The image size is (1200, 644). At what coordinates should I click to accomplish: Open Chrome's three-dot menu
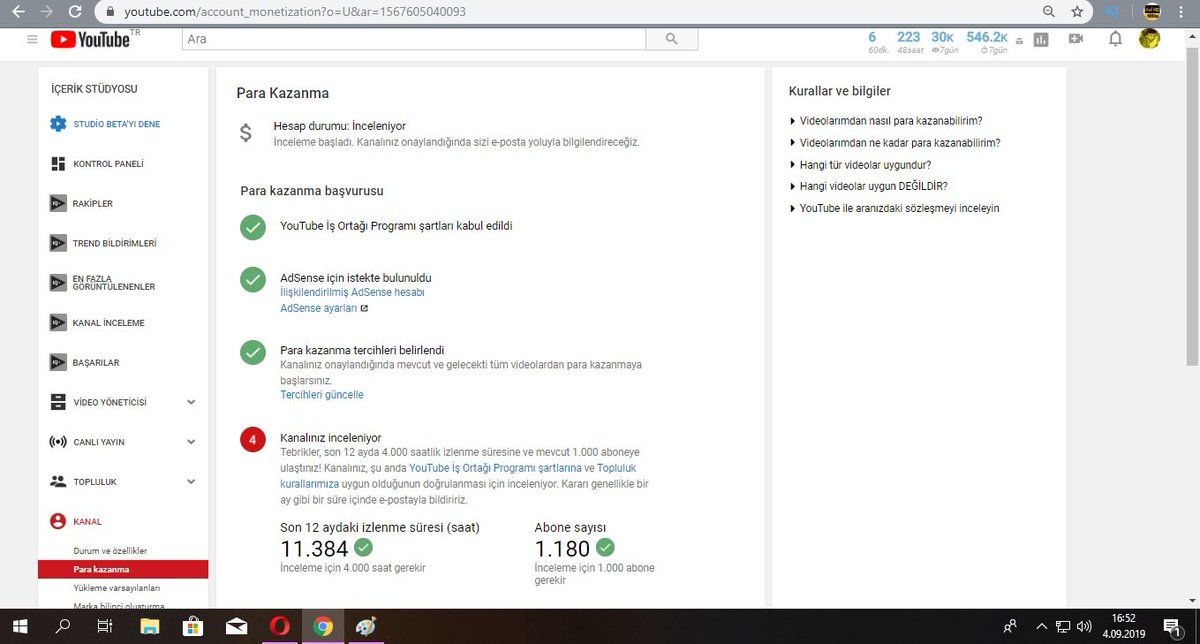[x=1183, y=12]
